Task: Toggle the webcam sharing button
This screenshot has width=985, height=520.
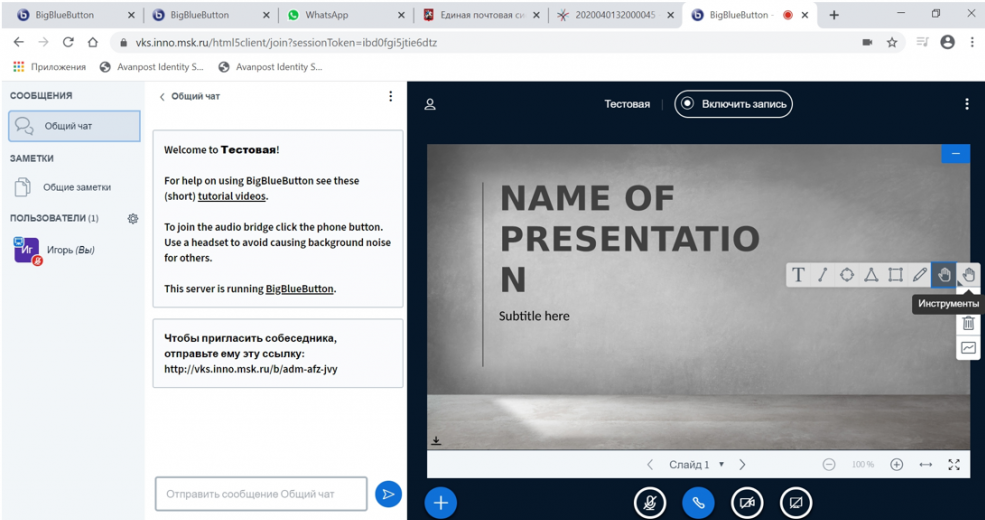Action: pos(747,503)
